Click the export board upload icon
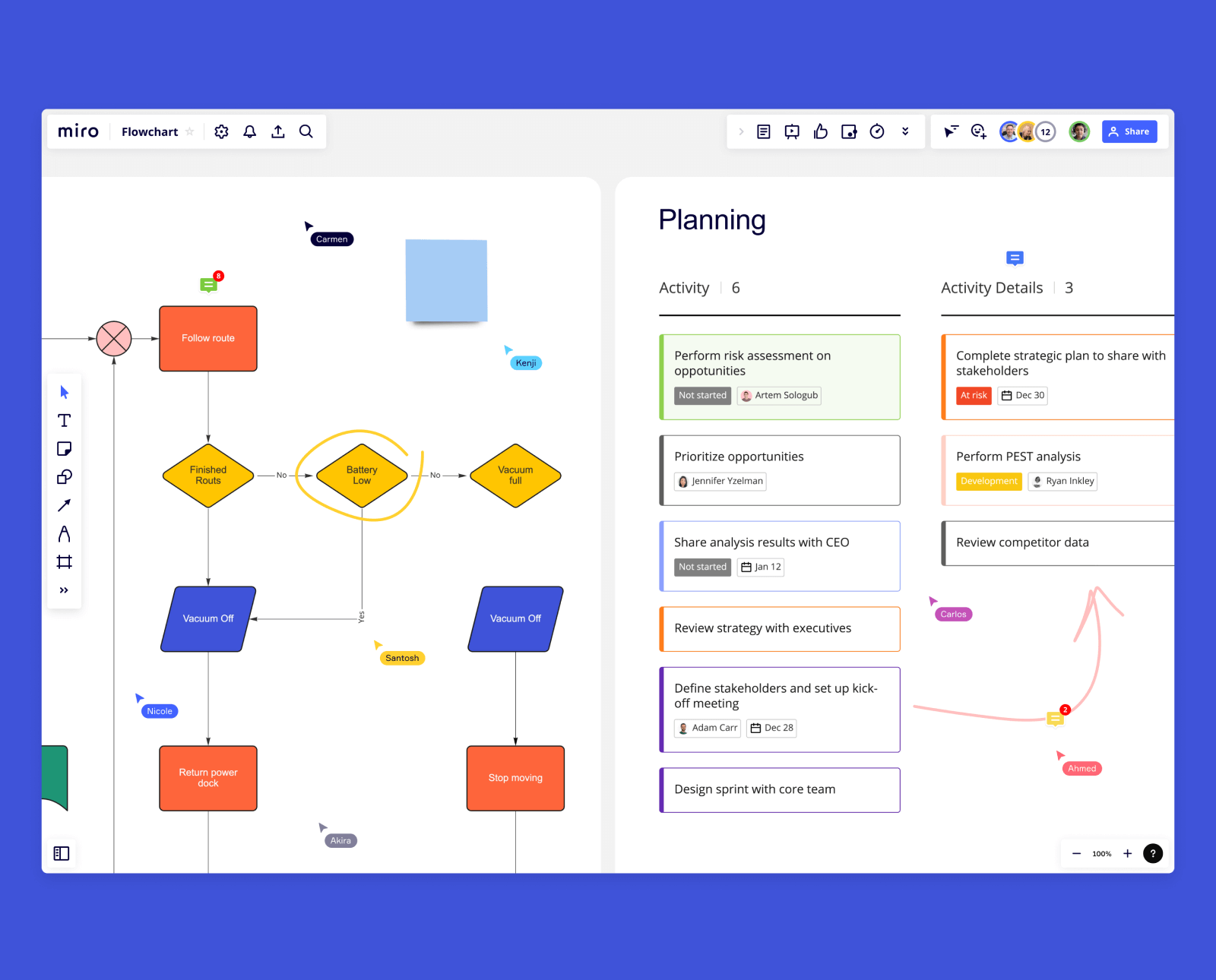The height and width of the screenshot is (980, 1216). coord(278,131)
